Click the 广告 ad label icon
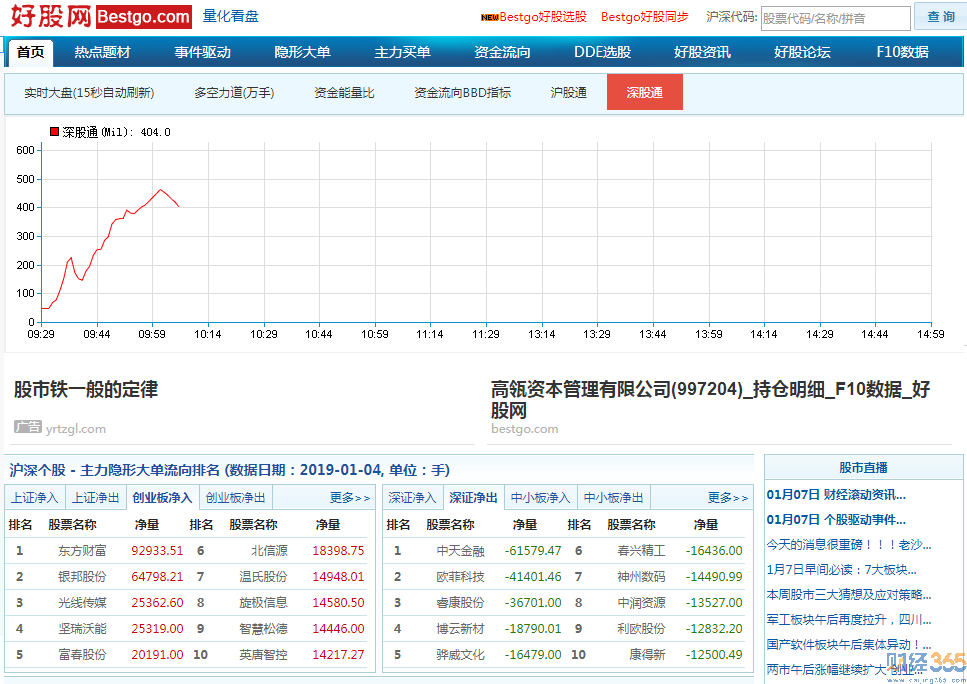 pos(28,427)
